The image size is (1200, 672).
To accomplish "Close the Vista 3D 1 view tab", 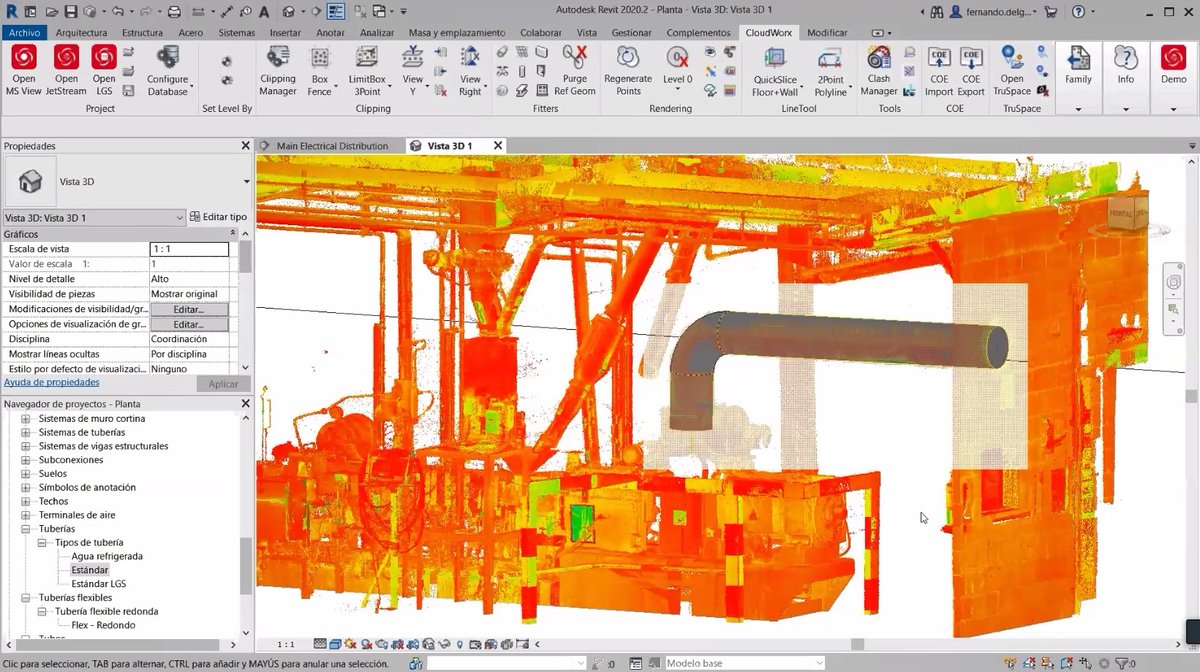I will (497, 146).
